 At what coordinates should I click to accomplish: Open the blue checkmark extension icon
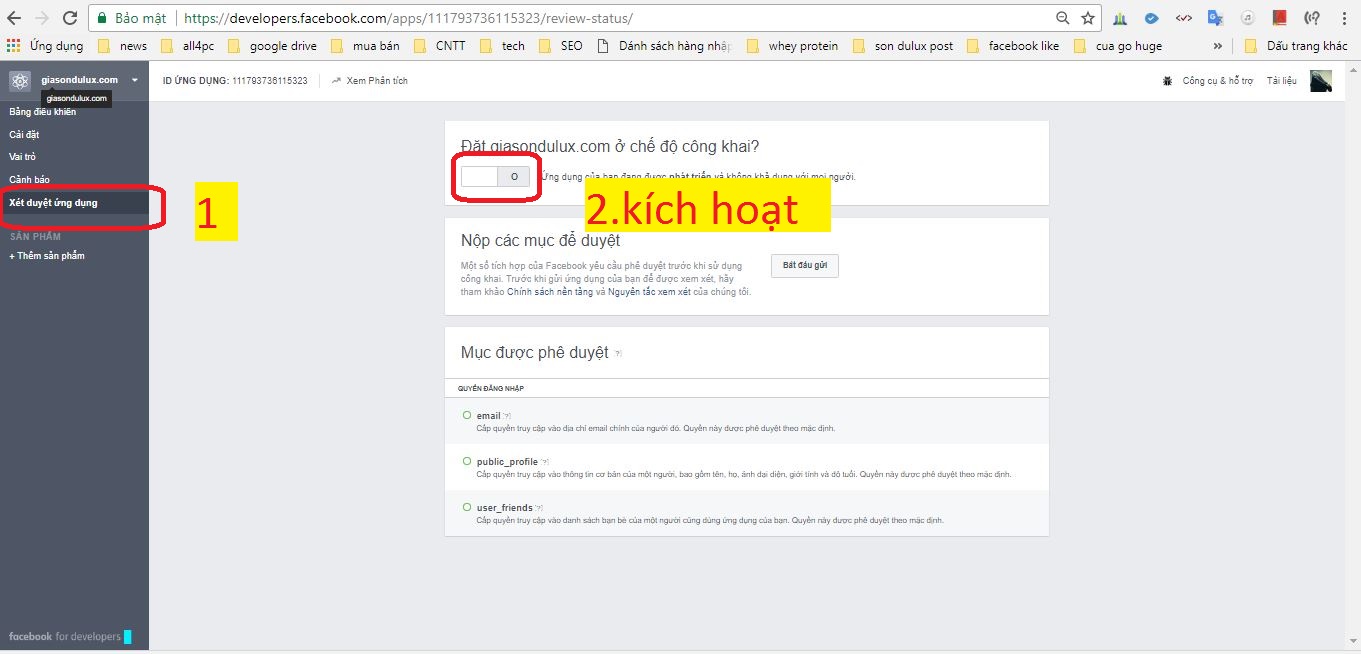(1152, 18)
